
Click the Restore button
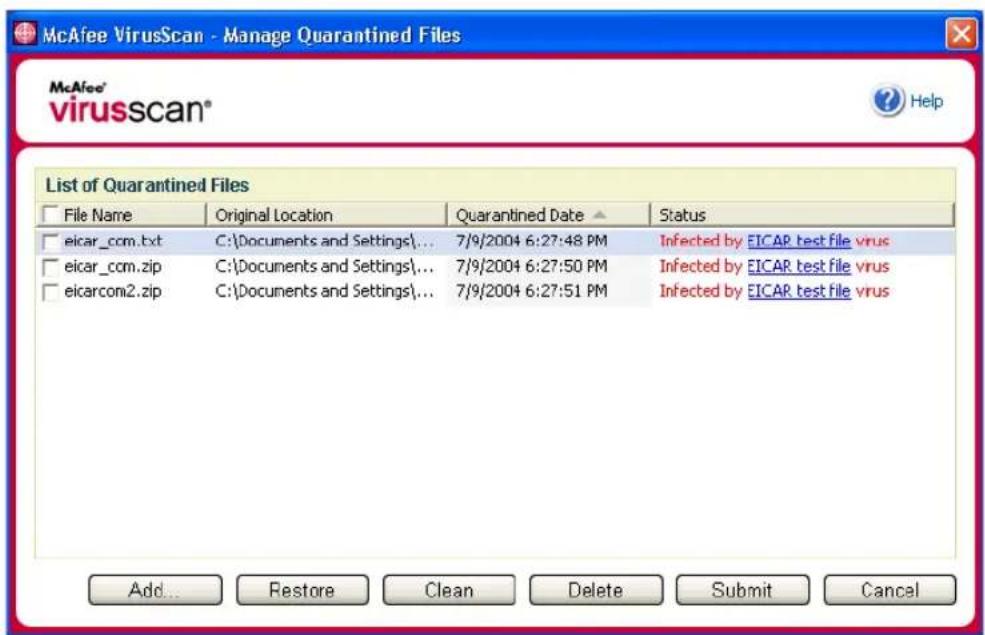tap(302, 590)
